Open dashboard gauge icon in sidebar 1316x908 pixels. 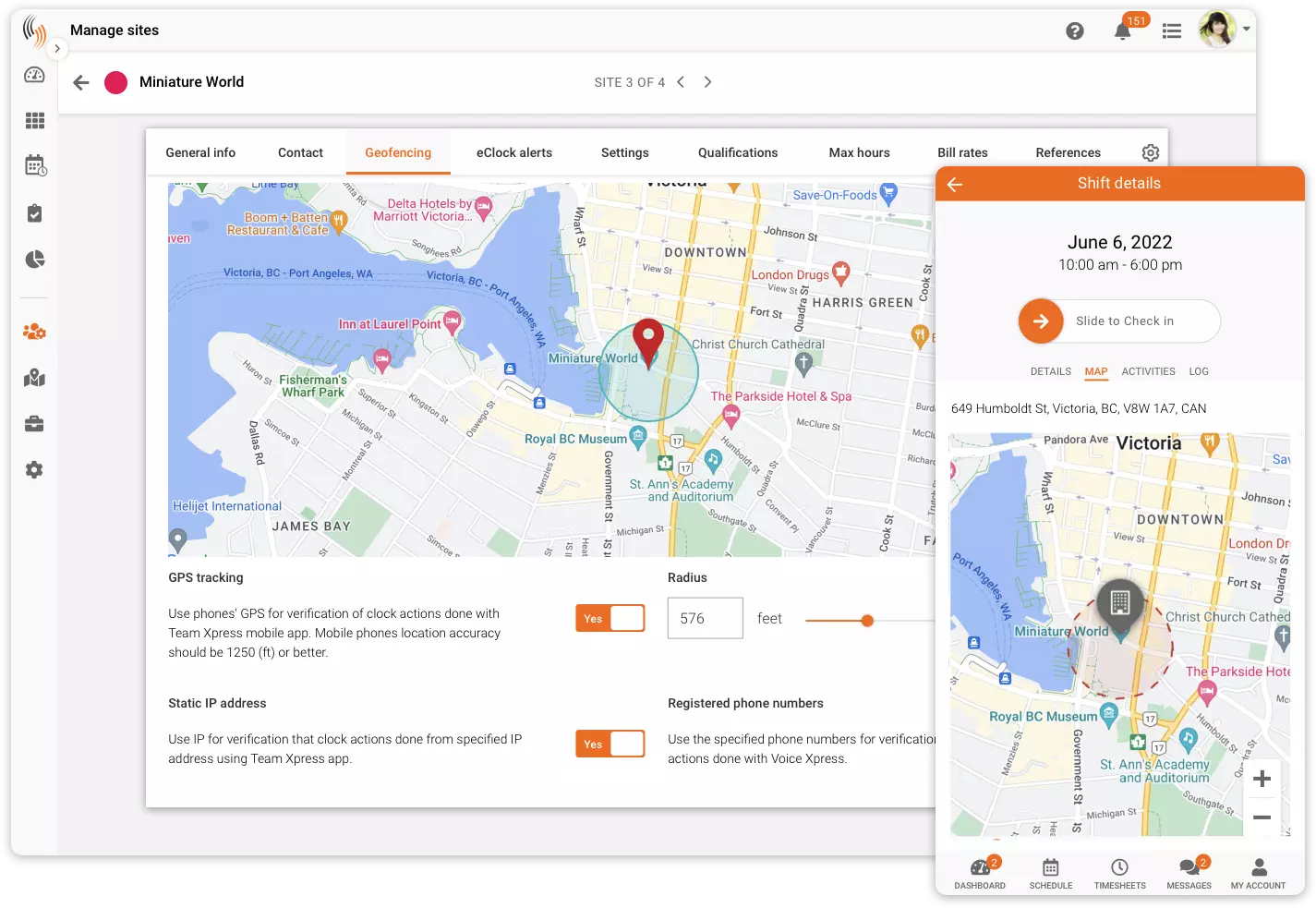tap(34, 76)
